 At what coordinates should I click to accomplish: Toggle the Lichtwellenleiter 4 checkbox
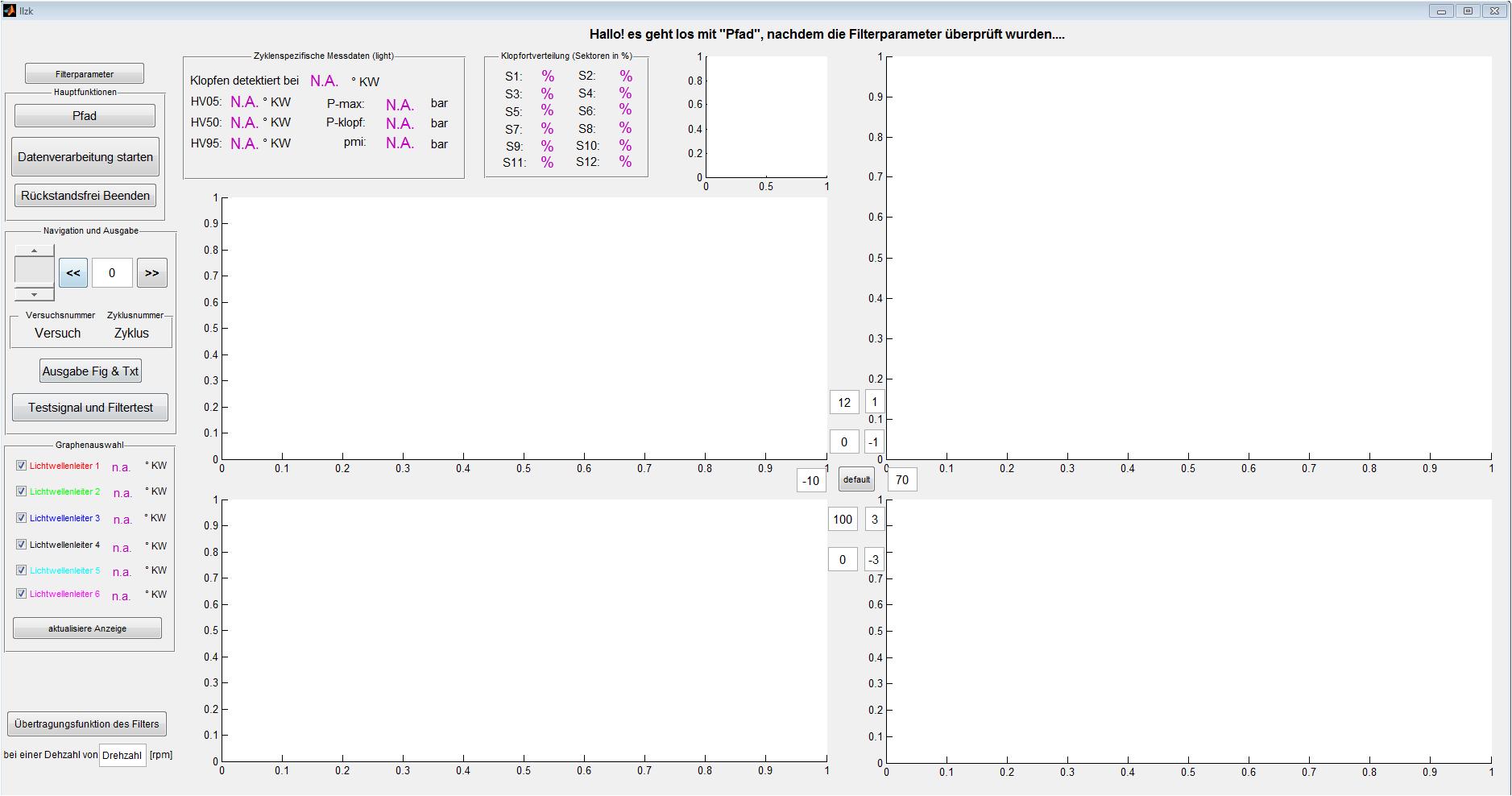pos(22,545)
